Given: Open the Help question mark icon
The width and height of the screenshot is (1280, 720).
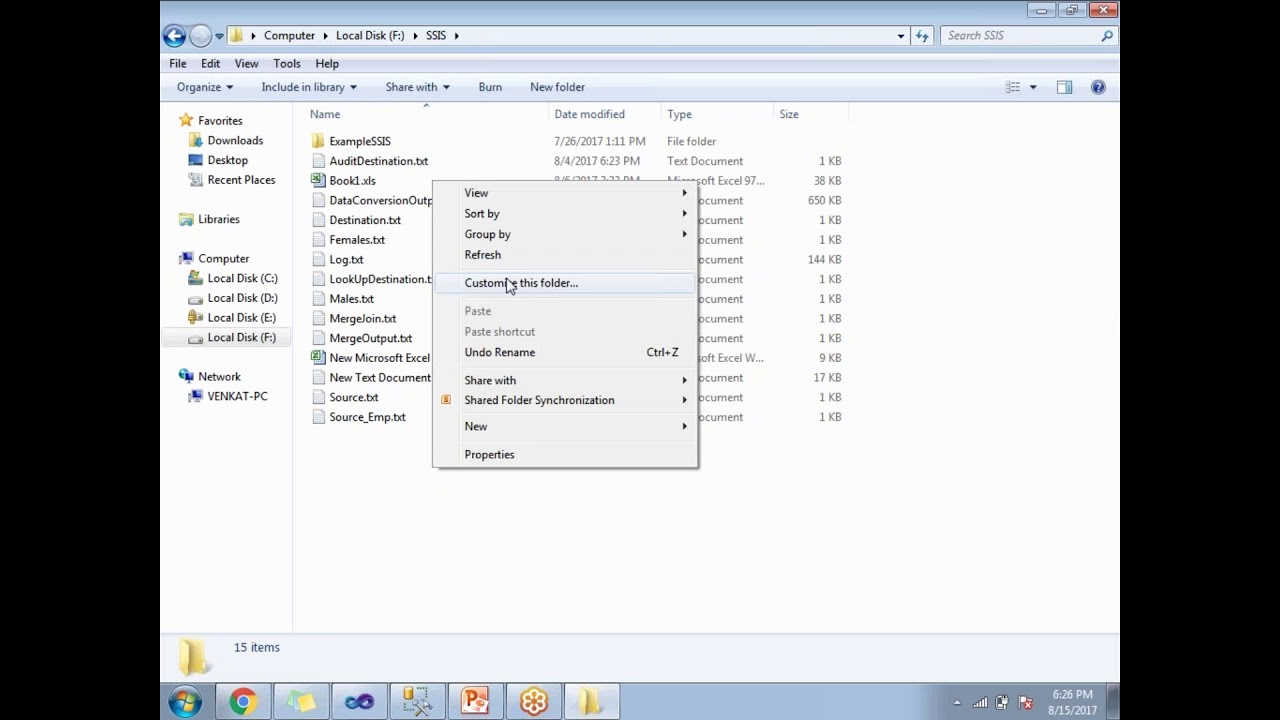Looking at the screenshot, I should (x=1098, y=87).
